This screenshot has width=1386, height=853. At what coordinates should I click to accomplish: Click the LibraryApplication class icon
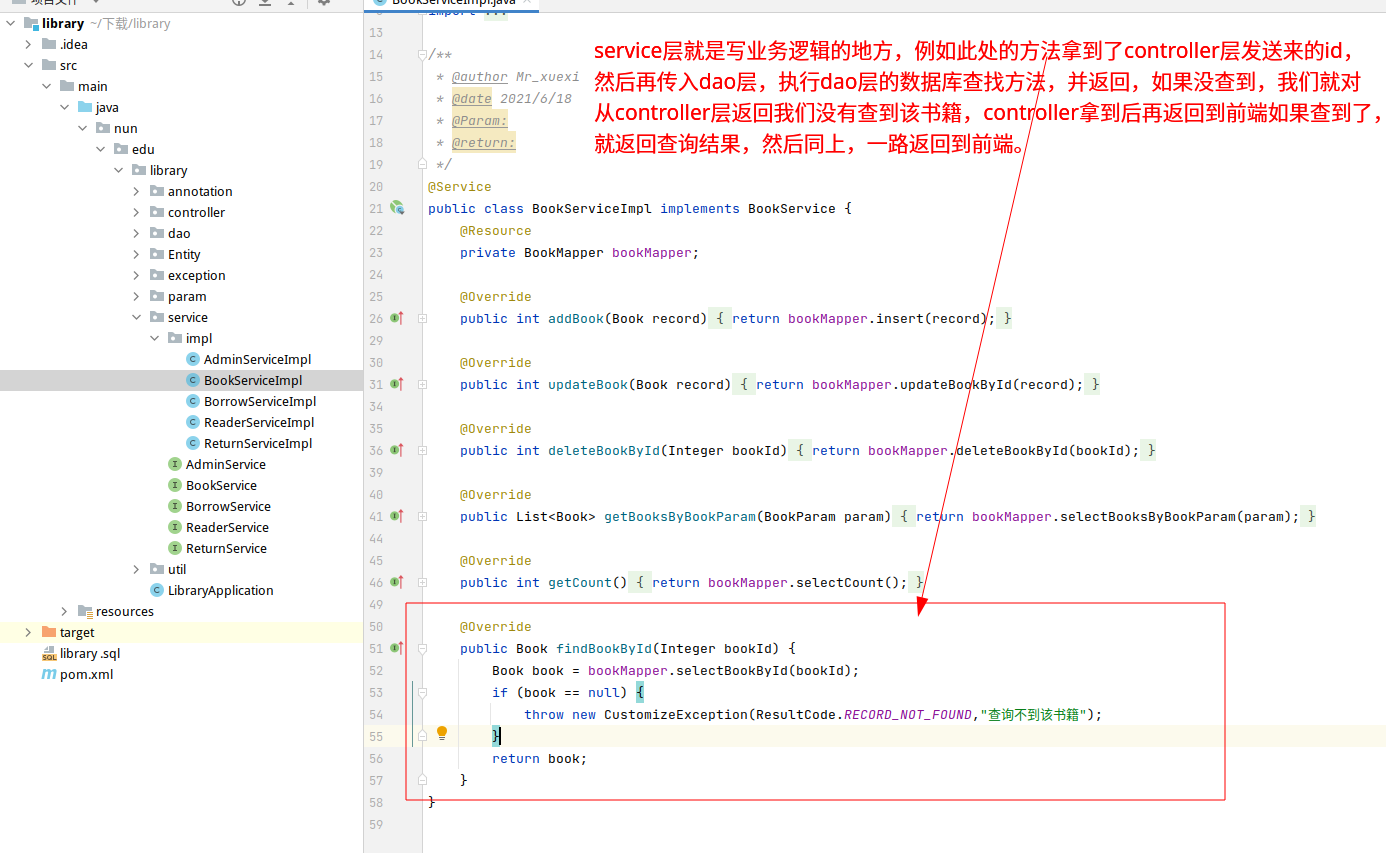coord(157,590)
